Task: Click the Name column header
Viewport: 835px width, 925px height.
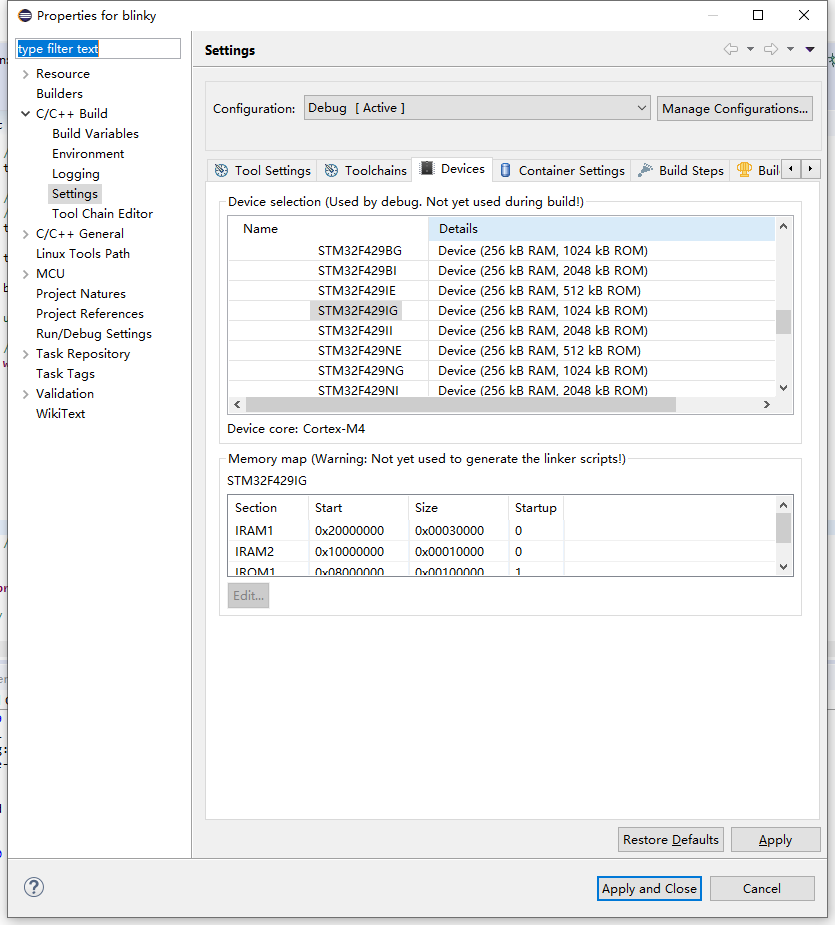Action: point(329,229)
